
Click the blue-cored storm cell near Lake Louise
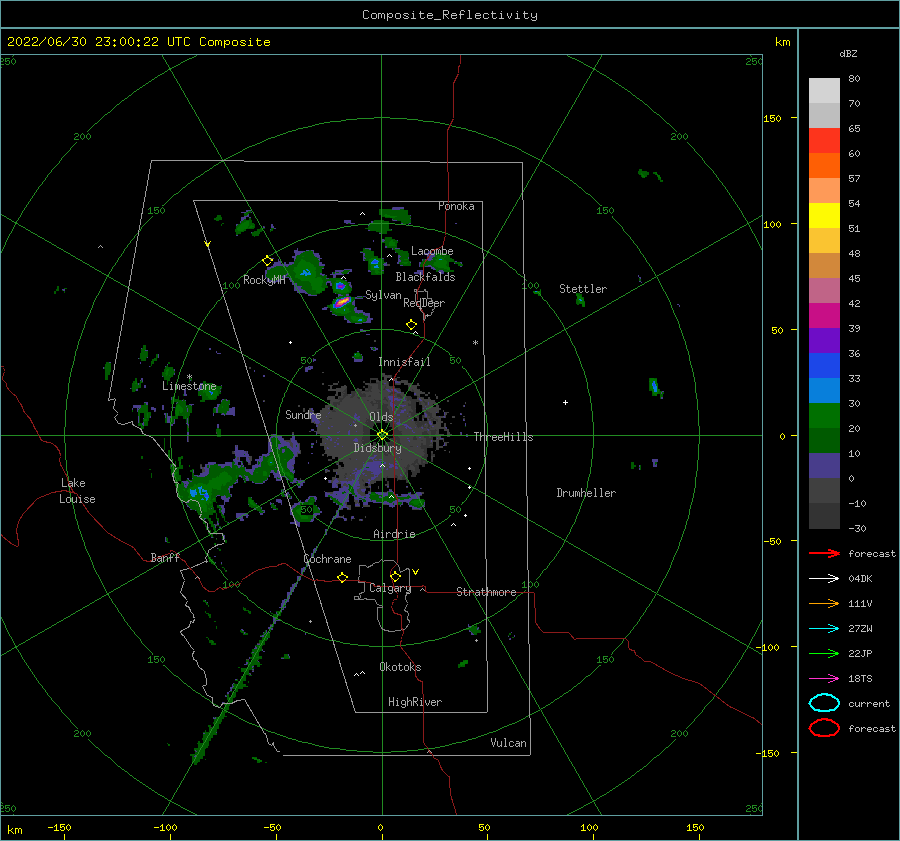point(199,492)
